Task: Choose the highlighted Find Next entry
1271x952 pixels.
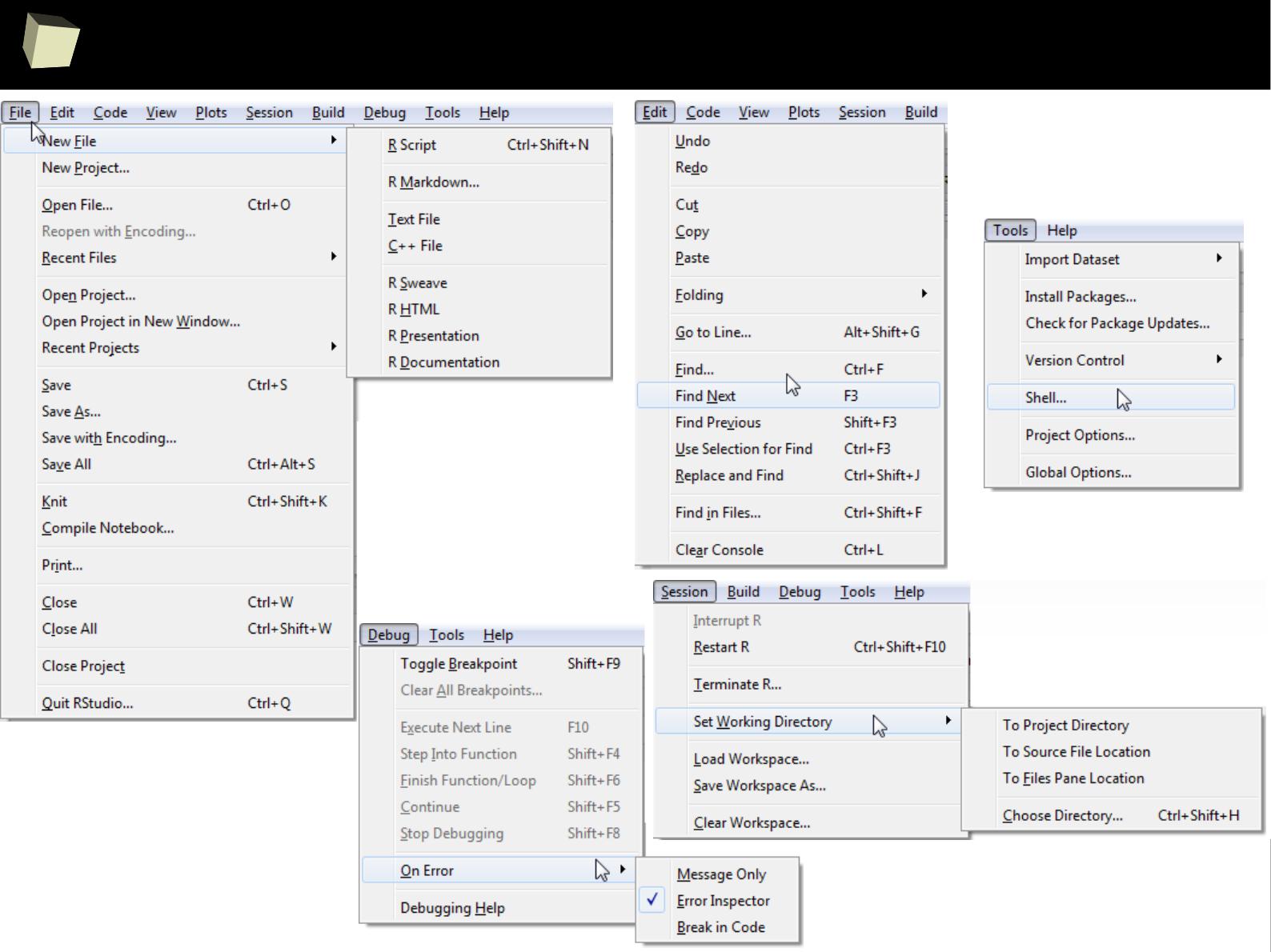Action: point(788,396)
